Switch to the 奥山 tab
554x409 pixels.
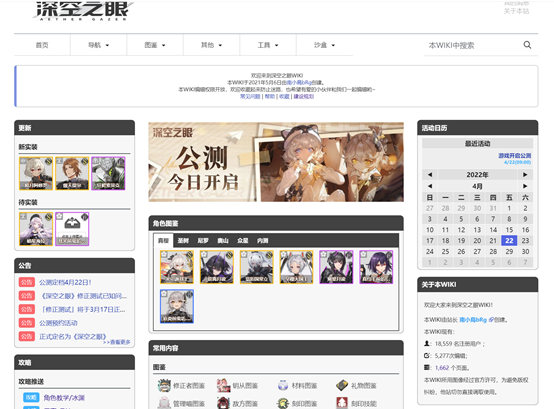click(x=223, y=241)
